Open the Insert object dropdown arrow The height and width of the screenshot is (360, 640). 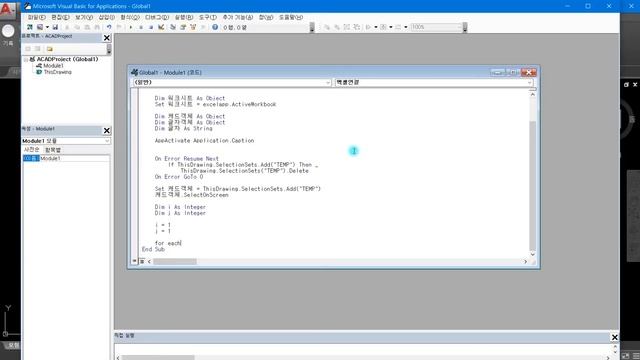coord(47,27)
